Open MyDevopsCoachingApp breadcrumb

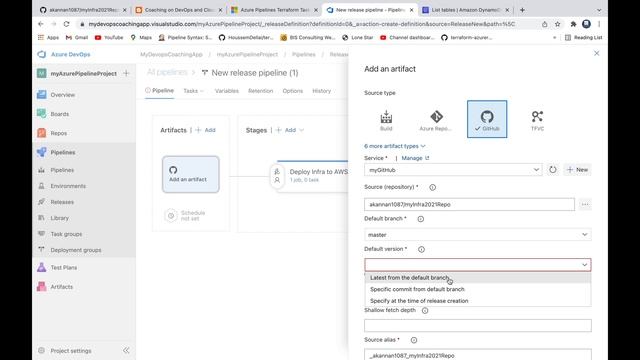(x=171, y=54)
